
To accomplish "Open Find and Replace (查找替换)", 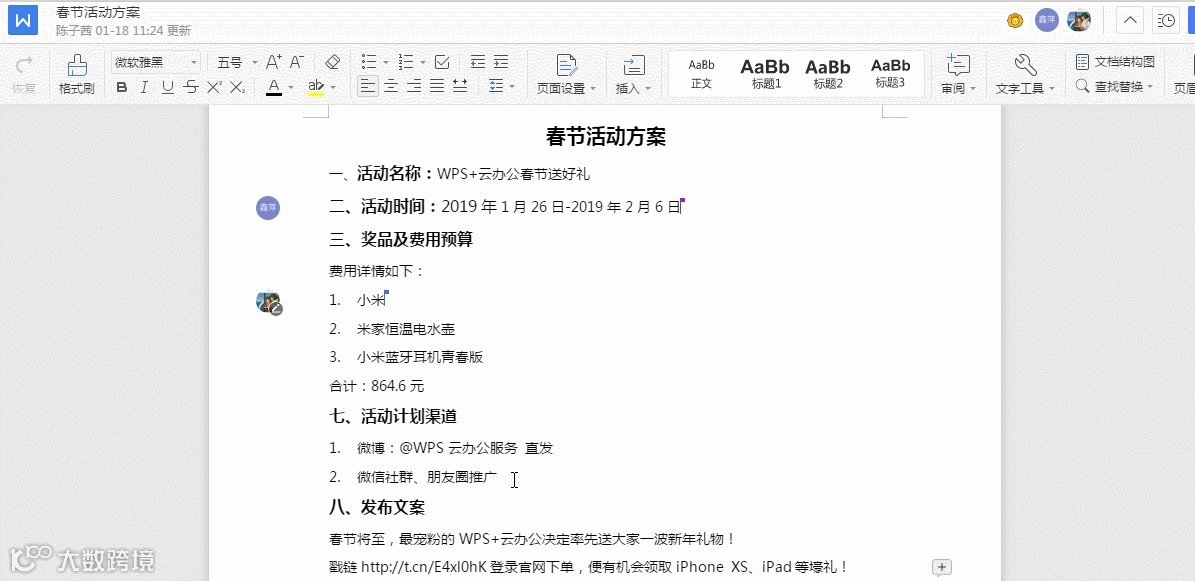I will [1114, 87].
